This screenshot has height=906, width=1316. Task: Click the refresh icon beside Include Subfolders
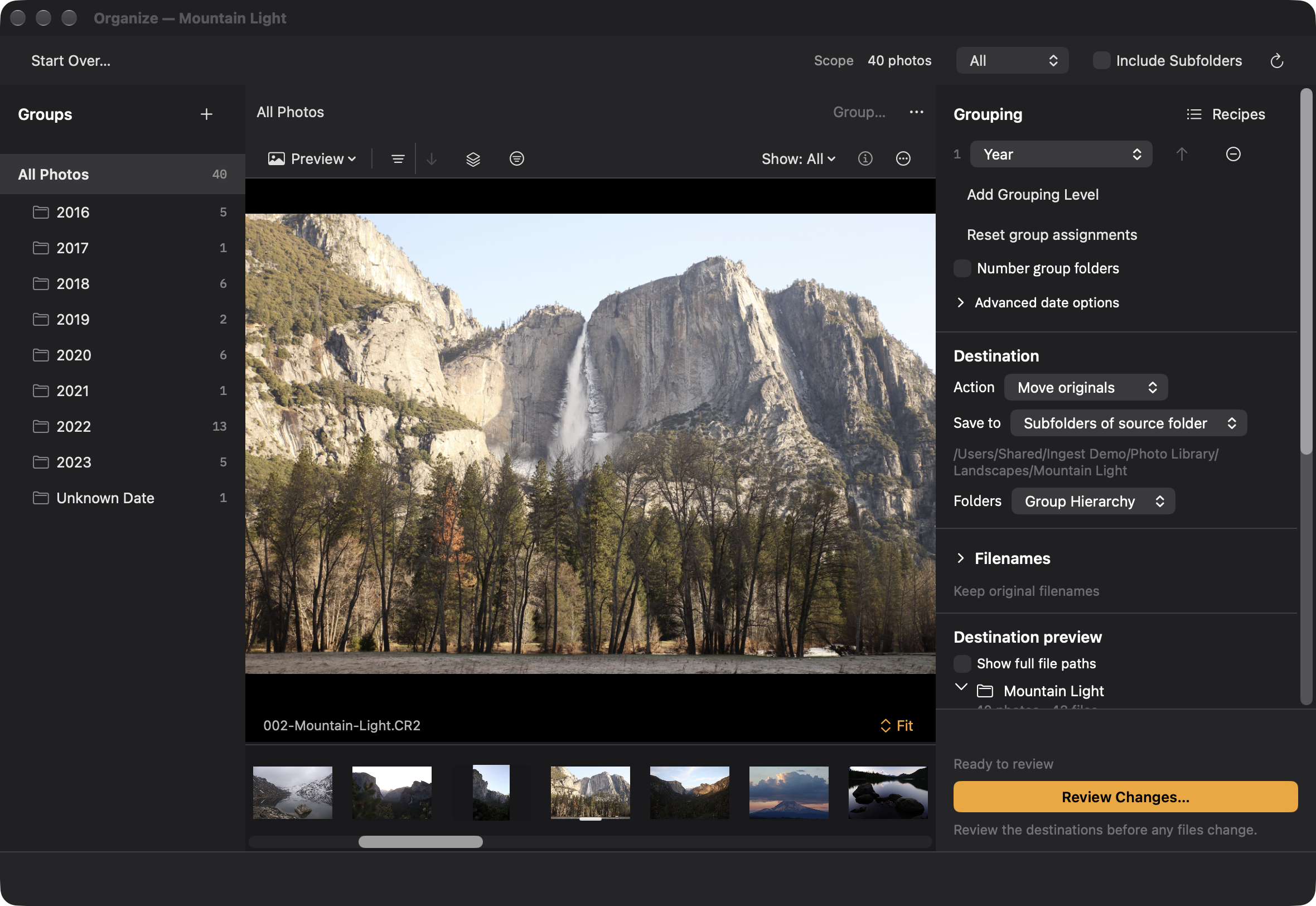(1276, 61)
